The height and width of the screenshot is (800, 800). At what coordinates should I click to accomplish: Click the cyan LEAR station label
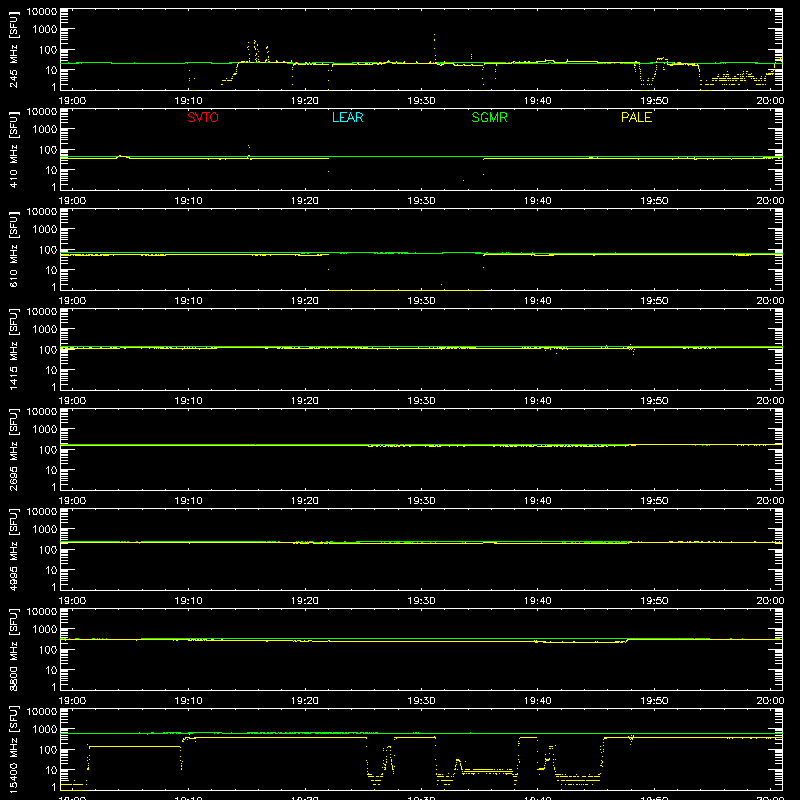pyautogui.click(x=347, y=117)
